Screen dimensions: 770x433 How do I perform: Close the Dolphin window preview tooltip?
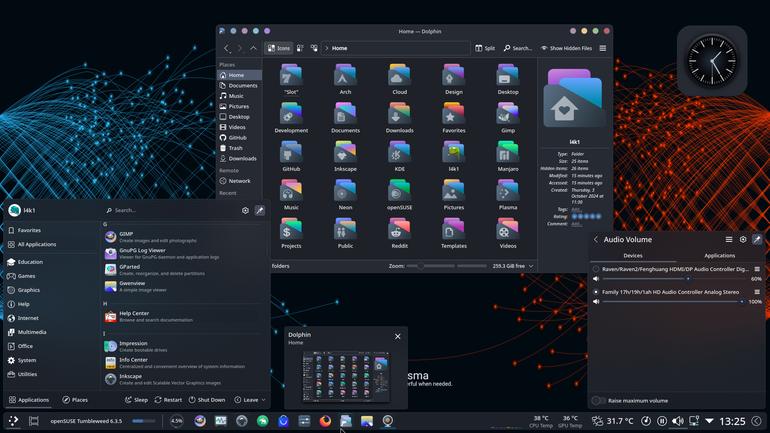point(397,336)
